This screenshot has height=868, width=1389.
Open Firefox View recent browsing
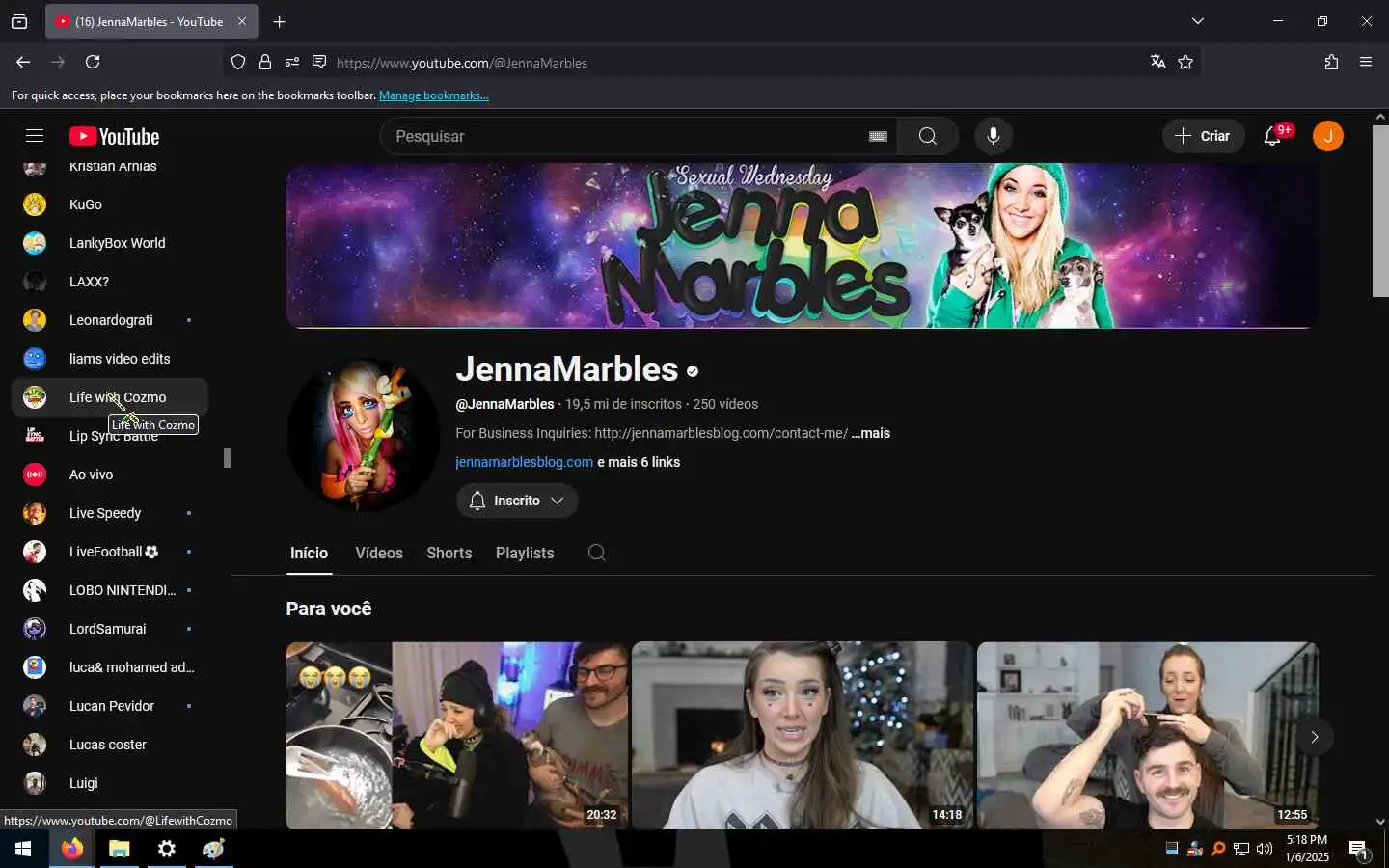click(19, 21)
